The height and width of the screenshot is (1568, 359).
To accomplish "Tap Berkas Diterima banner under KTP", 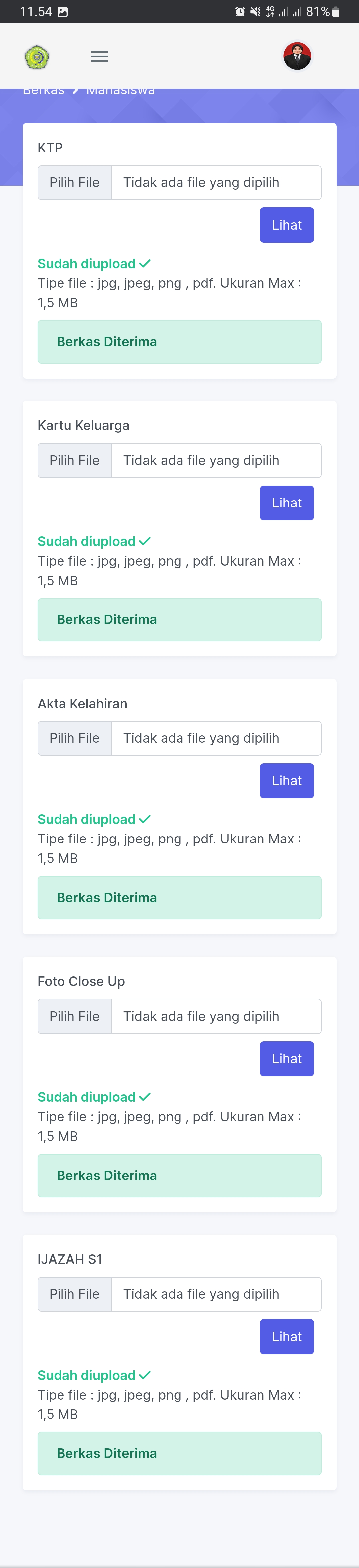I will [x=179, y=341].
